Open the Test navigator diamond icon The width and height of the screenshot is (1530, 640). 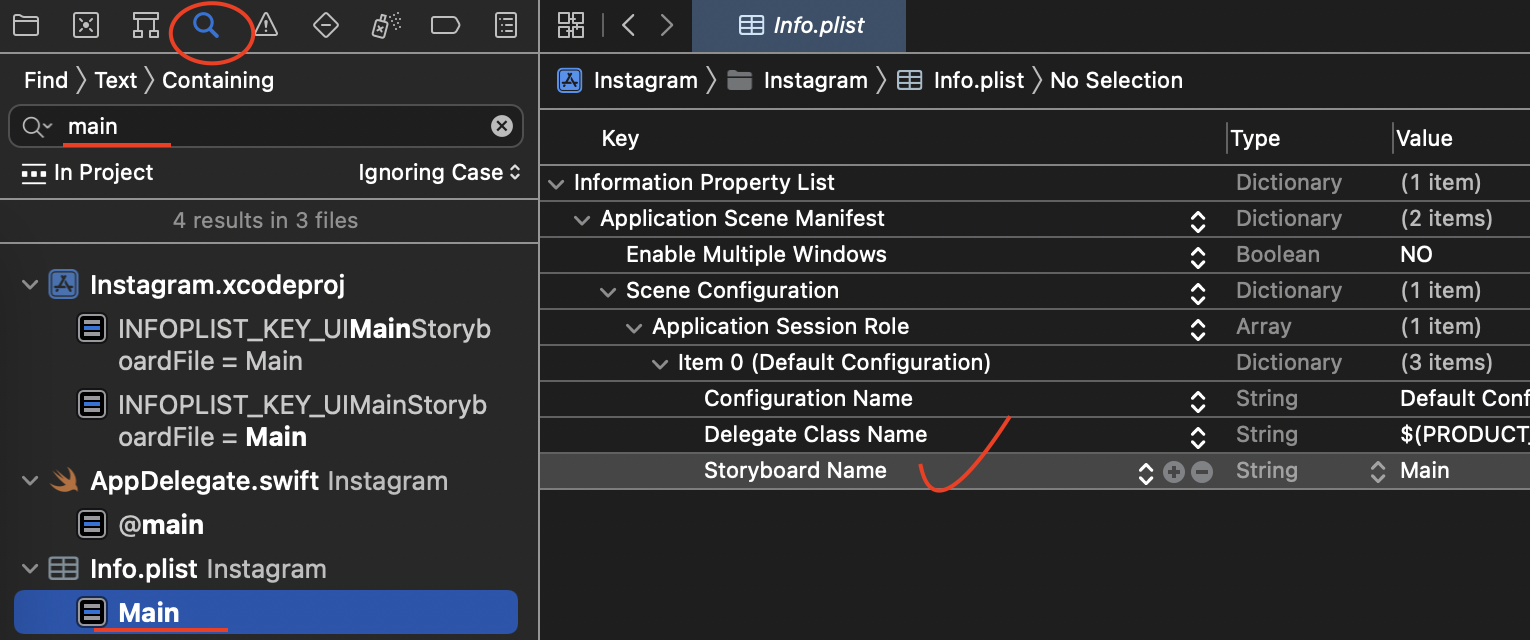[x=326, y=26]
